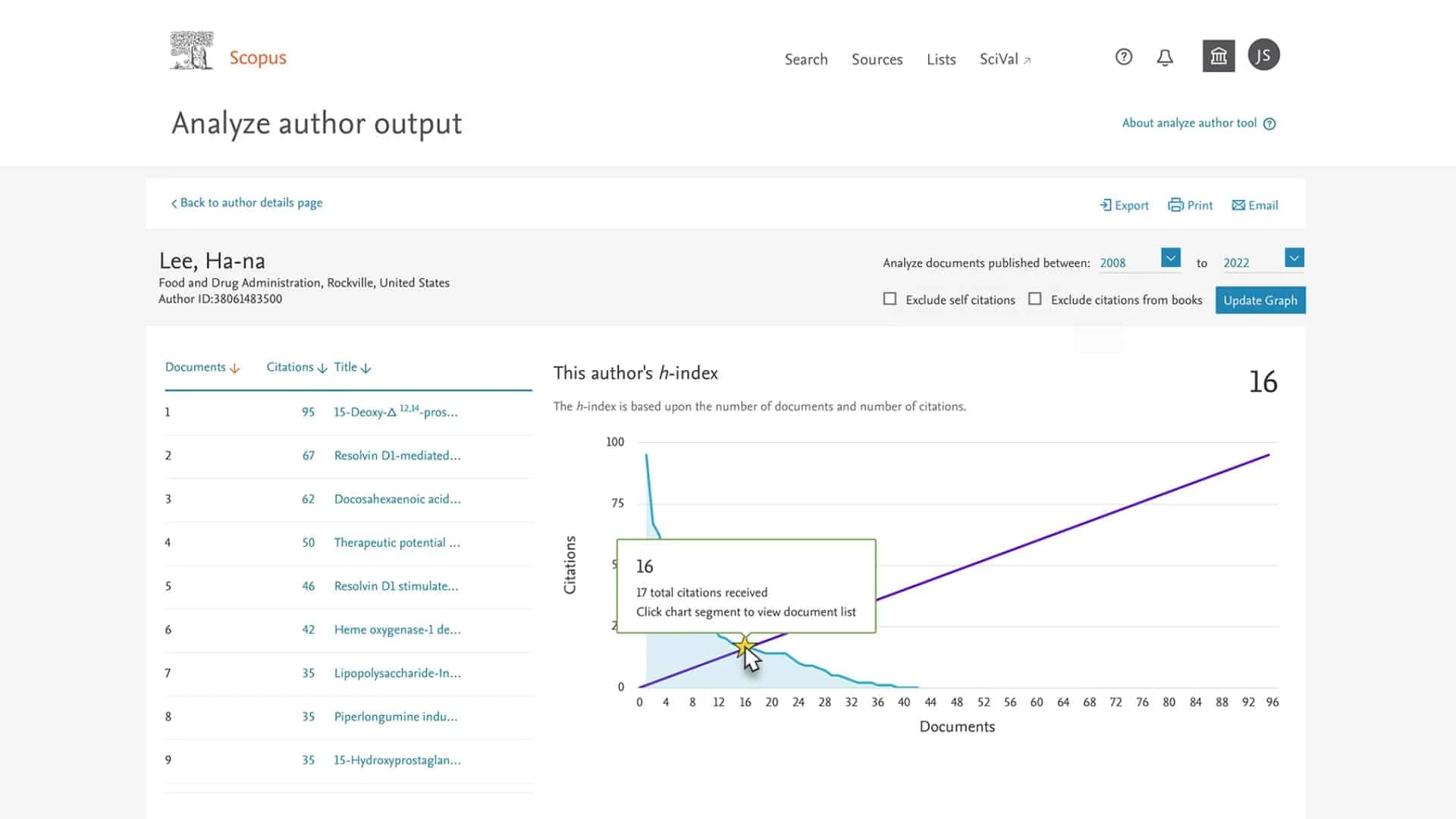The height and width of the screenshot is (819, 1456).
Task: Click Update Graph button
Action: [x=1260, y=300]
